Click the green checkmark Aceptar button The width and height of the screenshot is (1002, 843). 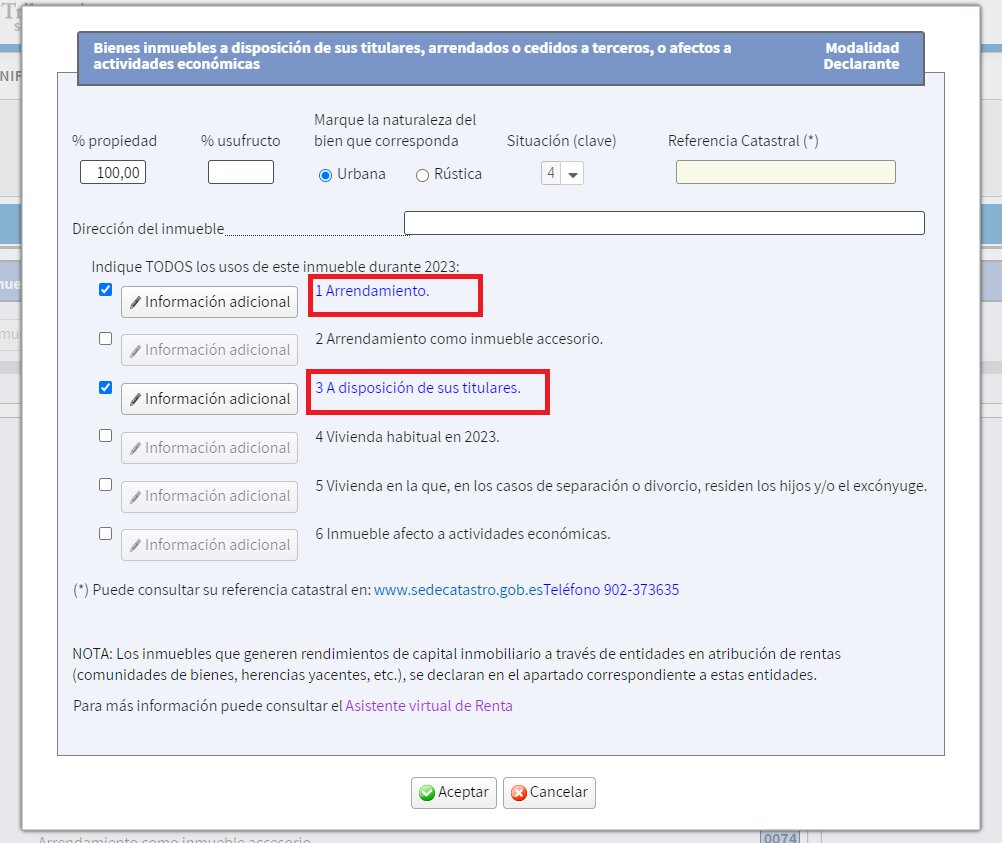tap(454, 792)
